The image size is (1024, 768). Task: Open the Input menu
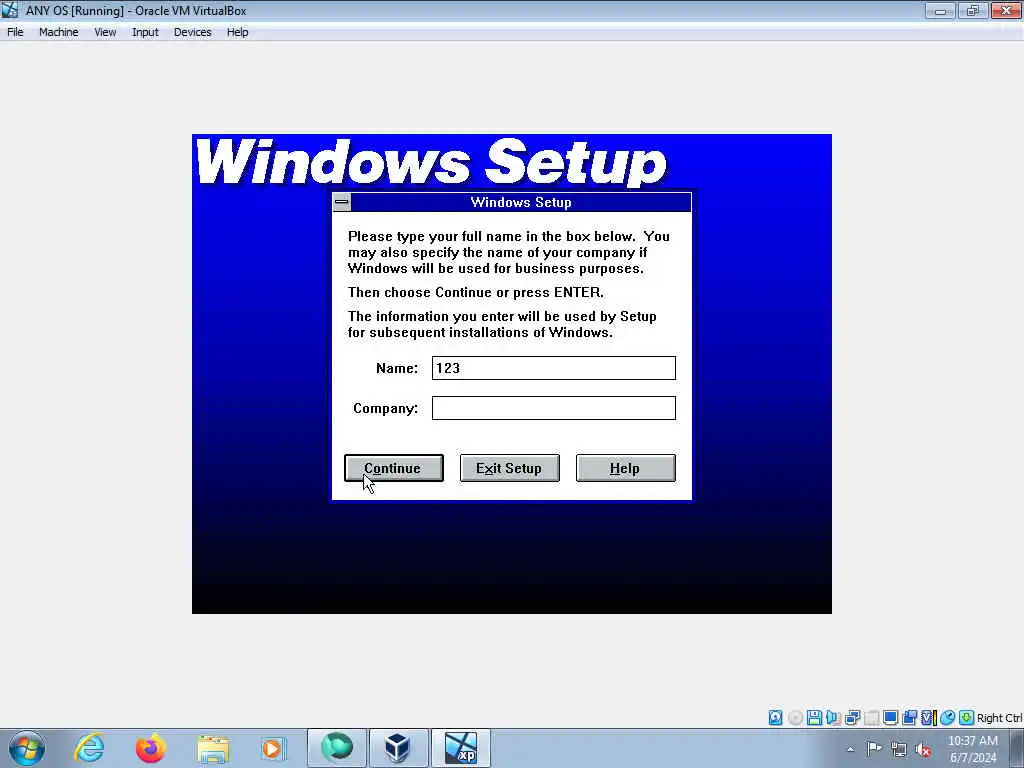(x=145, y=32)
